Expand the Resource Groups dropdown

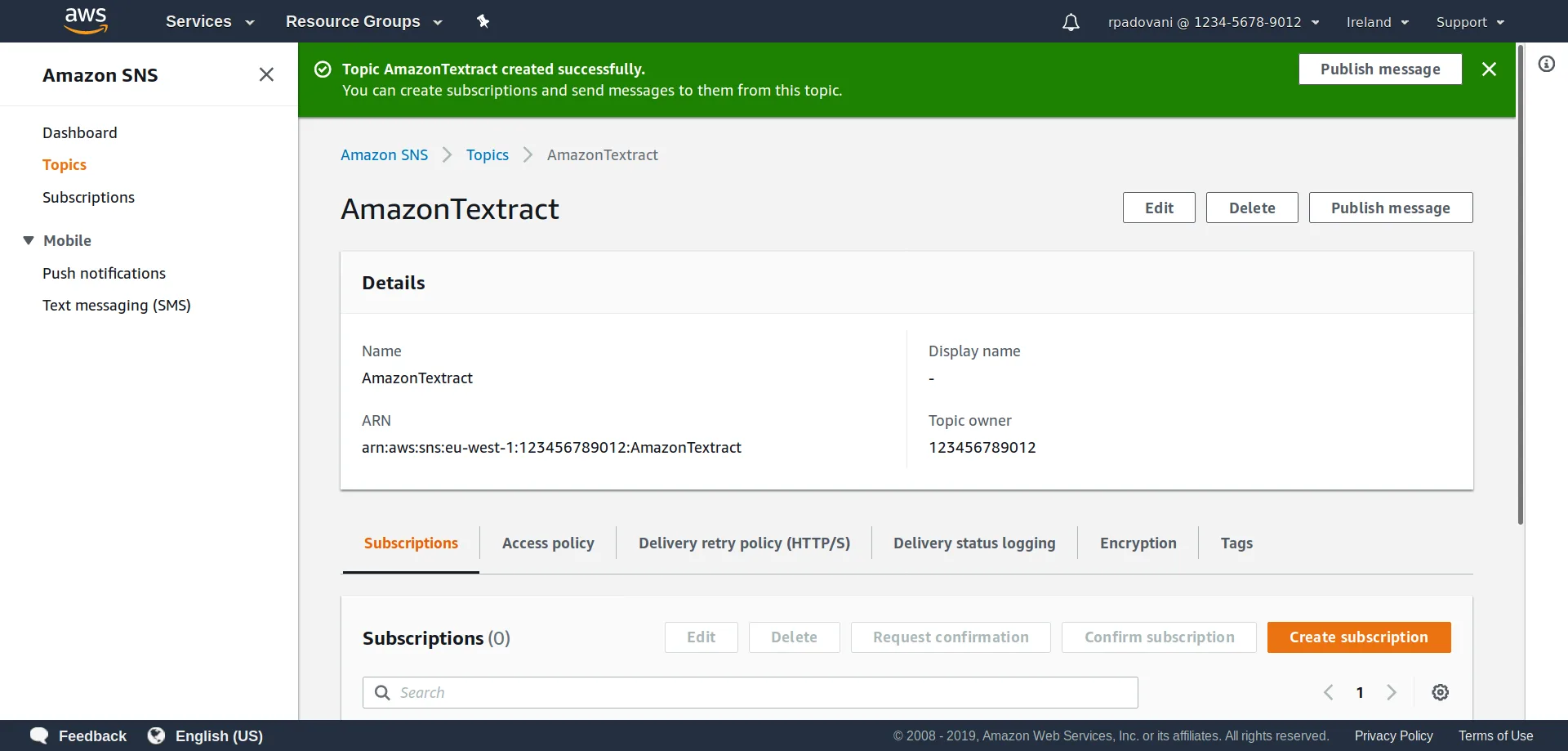coord(364,21)
